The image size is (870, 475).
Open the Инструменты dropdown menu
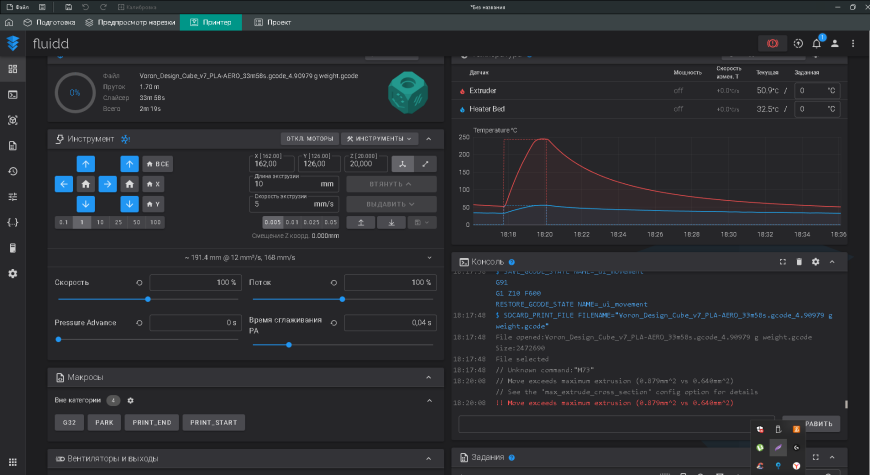[378, 139]
